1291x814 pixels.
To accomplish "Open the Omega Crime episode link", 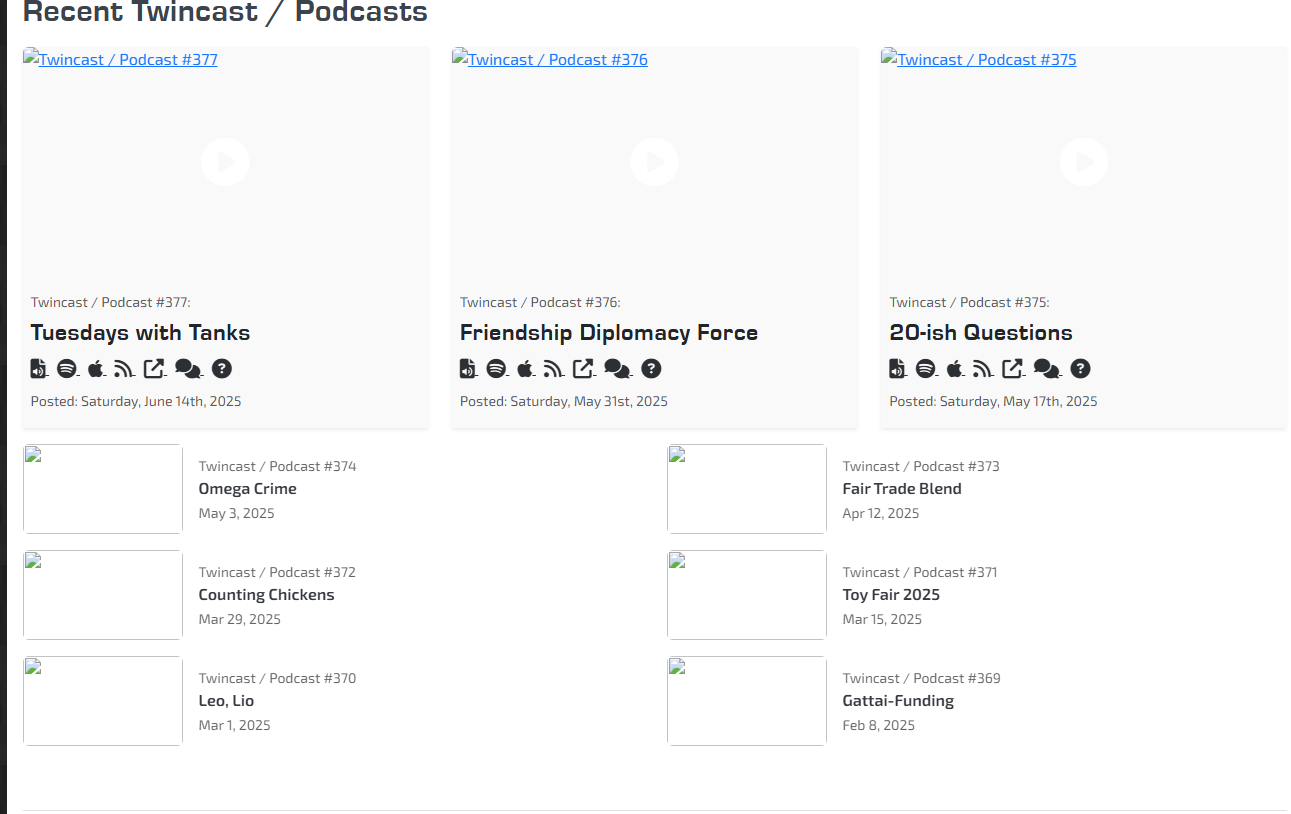I will tap(247, 489).
